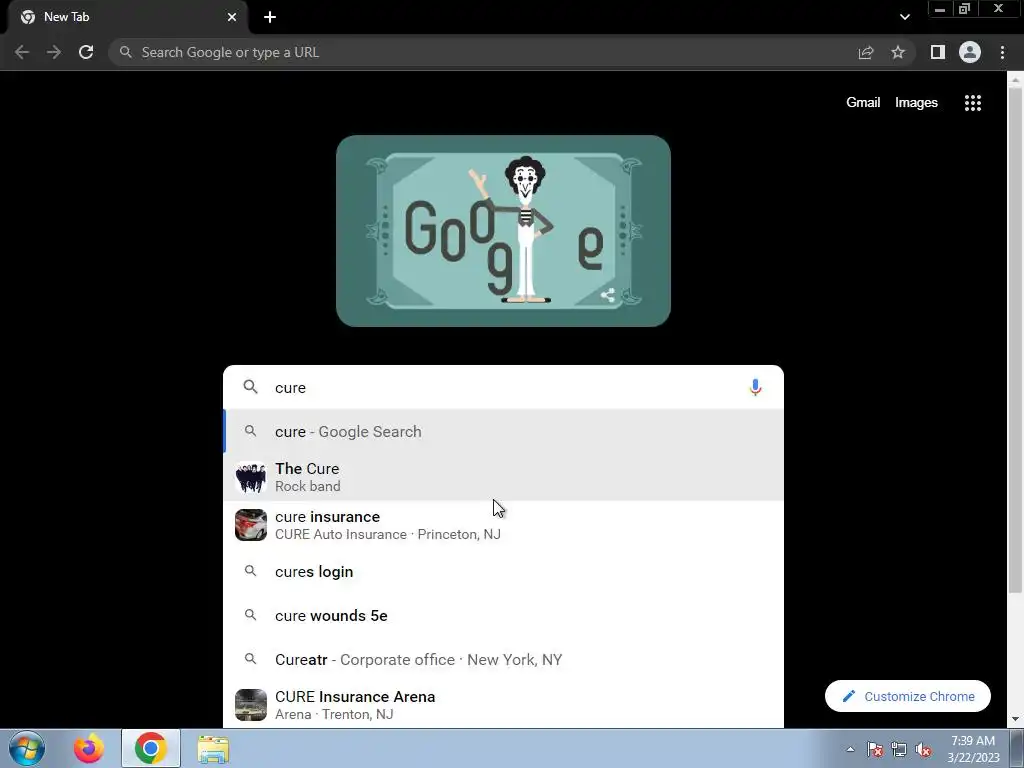Image resolution: width=1024 pixels, height=768 pixels.
Task: Click the CURE Insurance Arena thumbnail
Action: point(251,705)
